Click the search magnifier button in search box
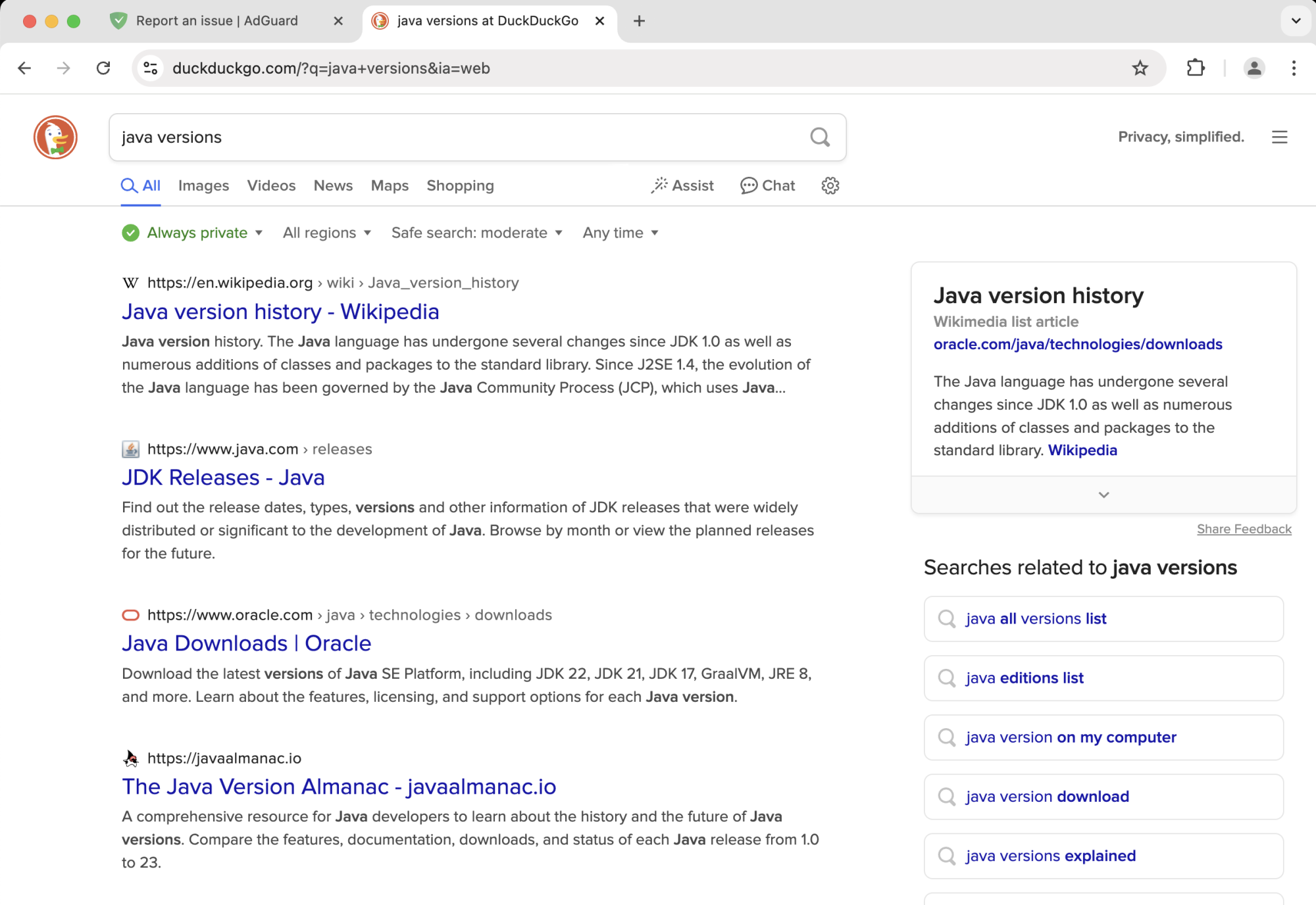Viewport: 1316px width, 905px height. point(820,137)
